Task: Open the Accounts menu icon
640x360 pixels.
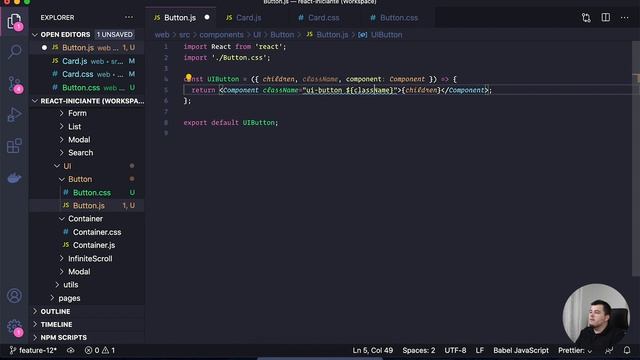Action: click(14, 296)
